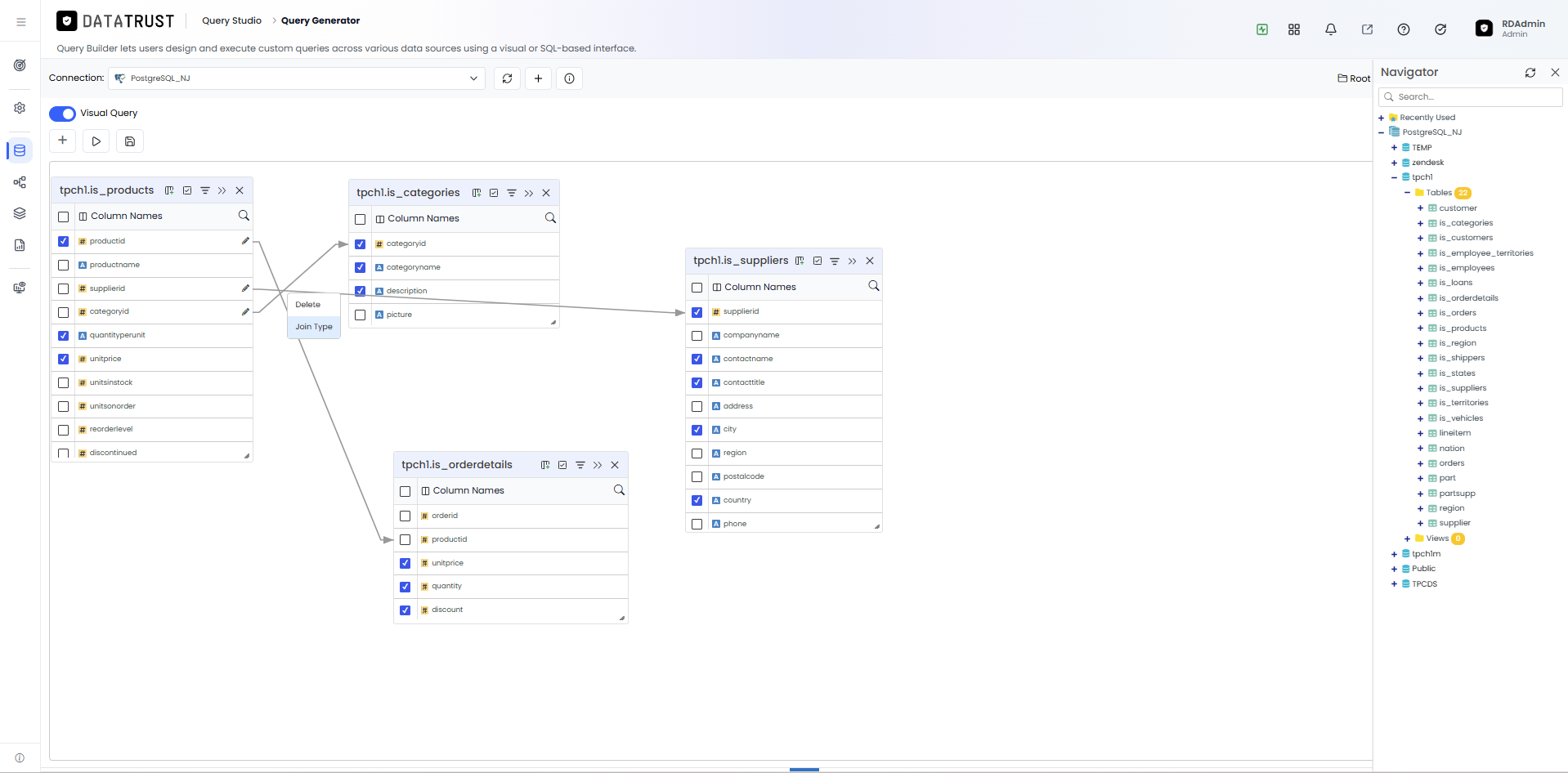Image resolution: width=1568 pixels, height=773 pixels.
Task: Select is_shippers table in Navigator
Action: pos(1462,358)
